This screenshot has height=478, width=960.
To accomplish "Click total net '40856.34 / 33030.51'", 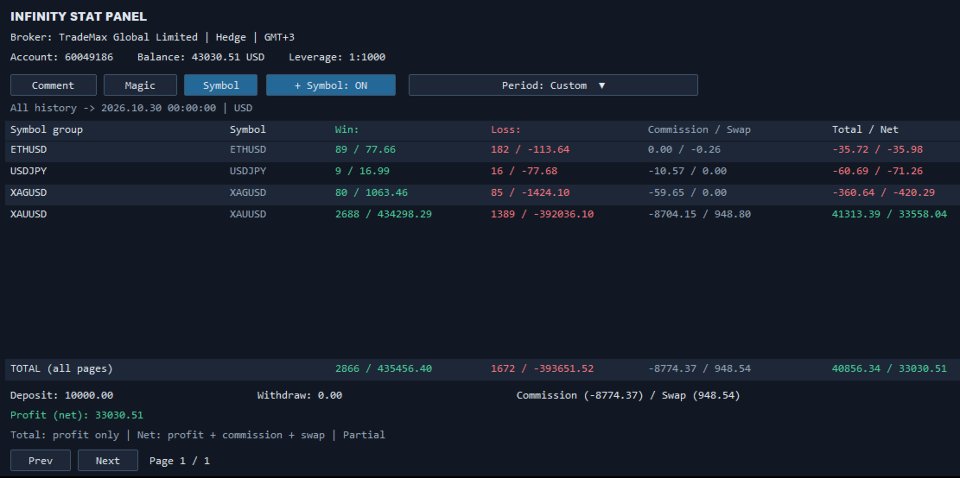I will tap(890, 369).
